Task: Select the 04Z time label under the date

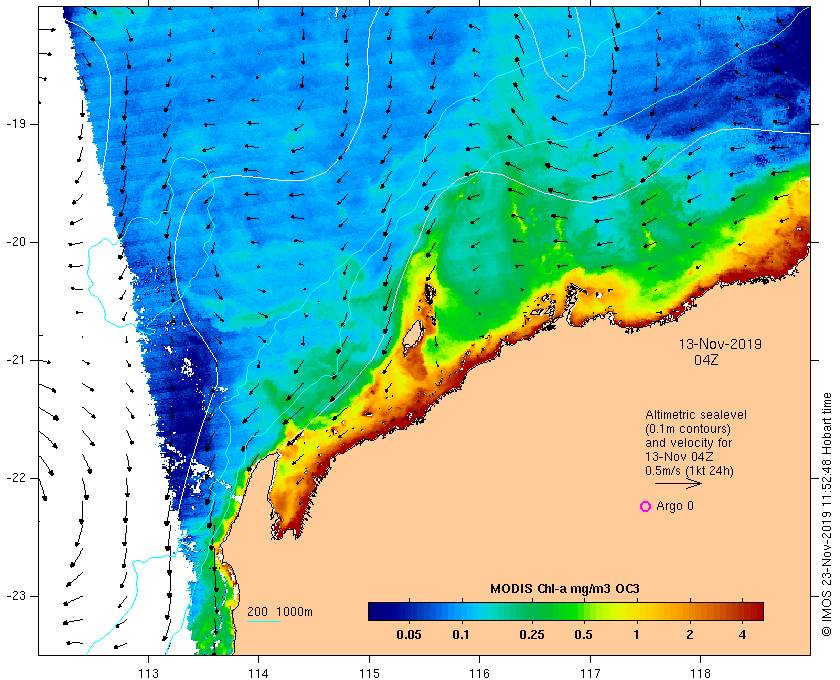Action: point(706,360)
